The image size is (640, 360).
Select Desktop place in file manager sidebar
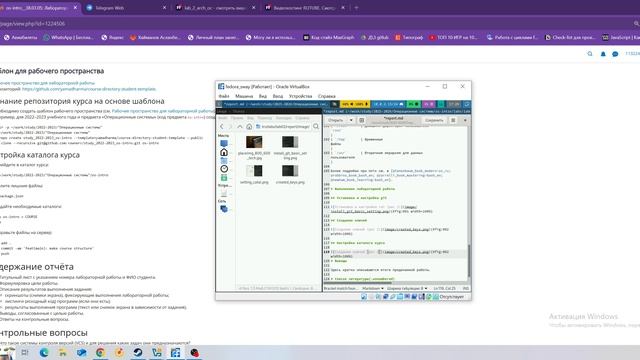tap(224, 143)
